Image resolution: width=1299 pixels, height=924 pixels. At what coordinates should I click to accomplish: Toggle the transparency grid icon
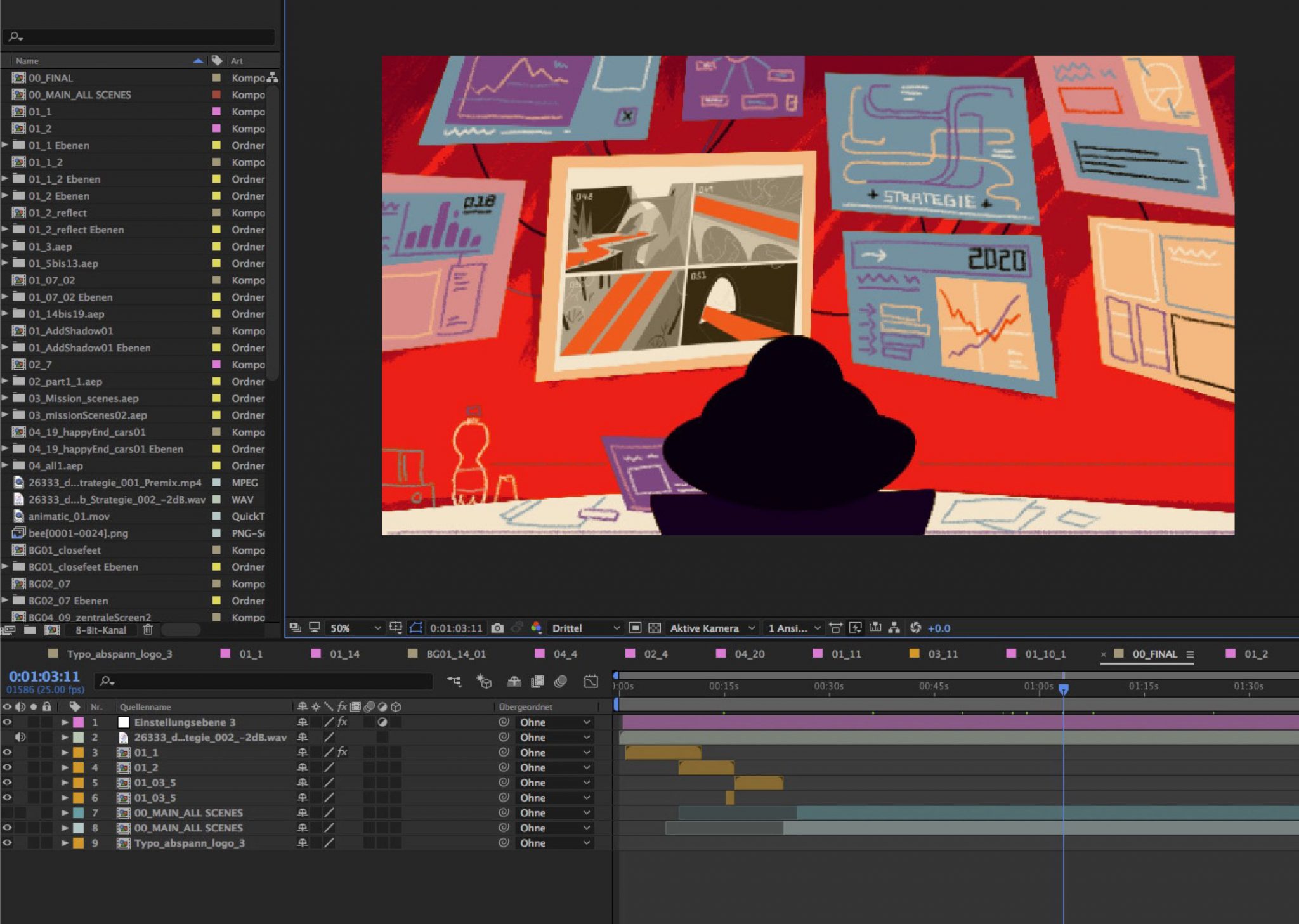(x=655, y=628)
